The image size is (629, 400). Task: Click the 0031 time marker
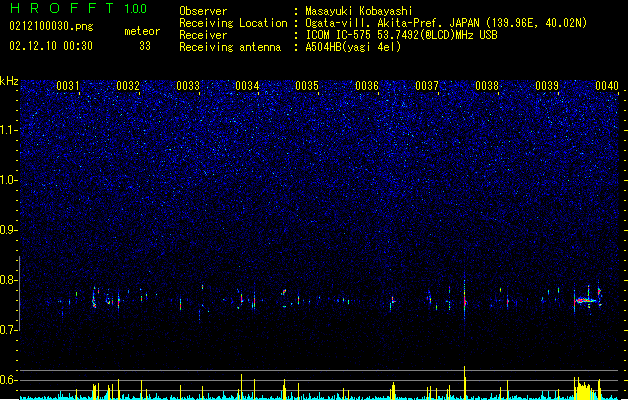[68, 86]
